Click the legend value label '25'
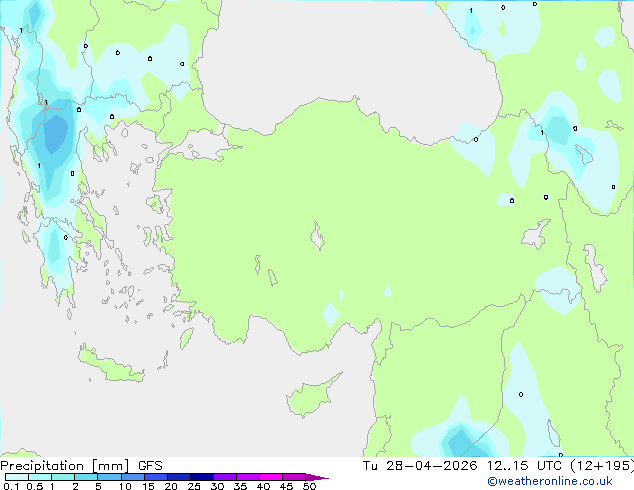This screenshot has height=490, width=634. tap(194, 486)
